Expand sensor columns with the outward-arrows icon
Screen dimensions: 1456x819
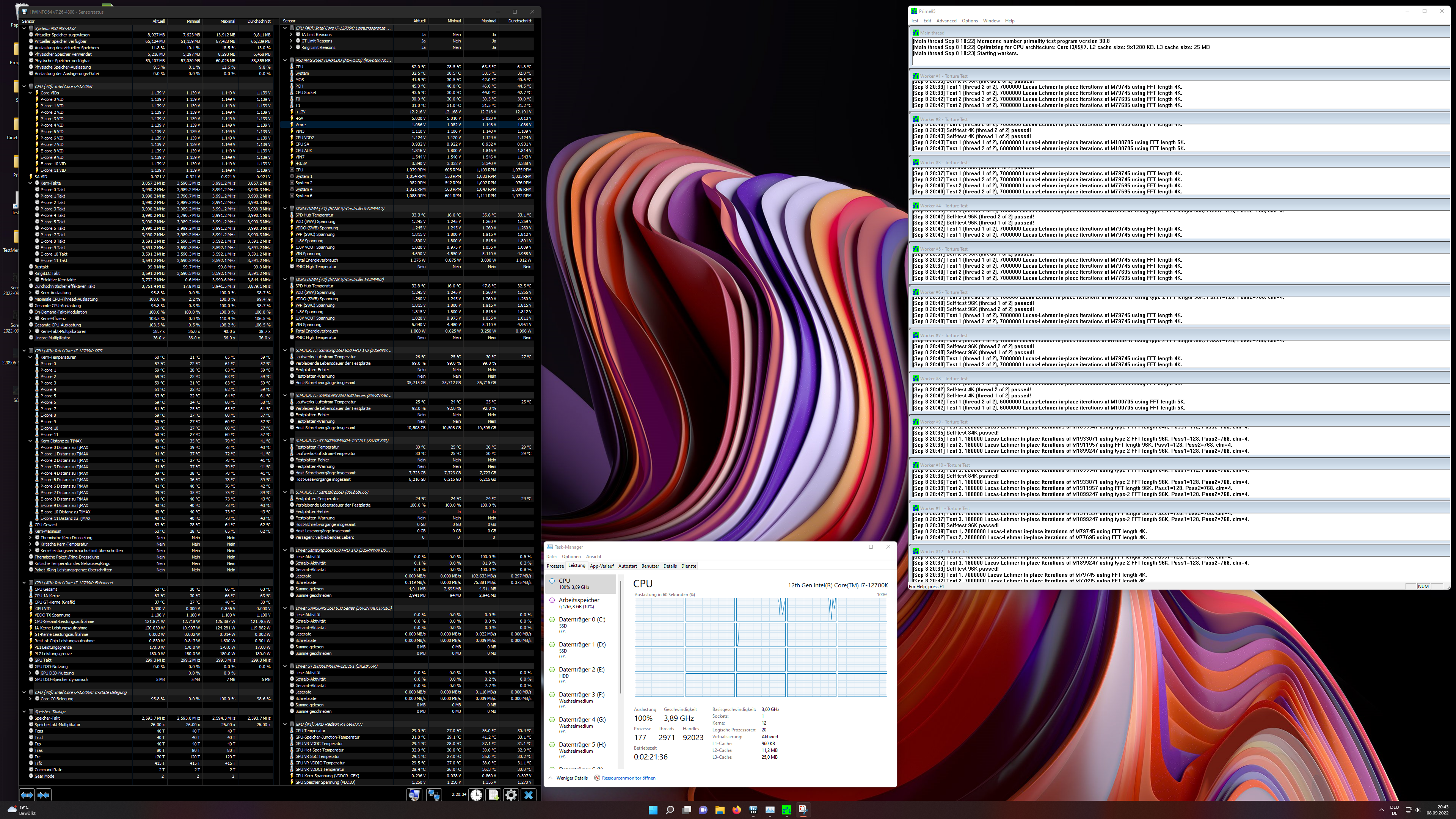(x=27, y=795)
